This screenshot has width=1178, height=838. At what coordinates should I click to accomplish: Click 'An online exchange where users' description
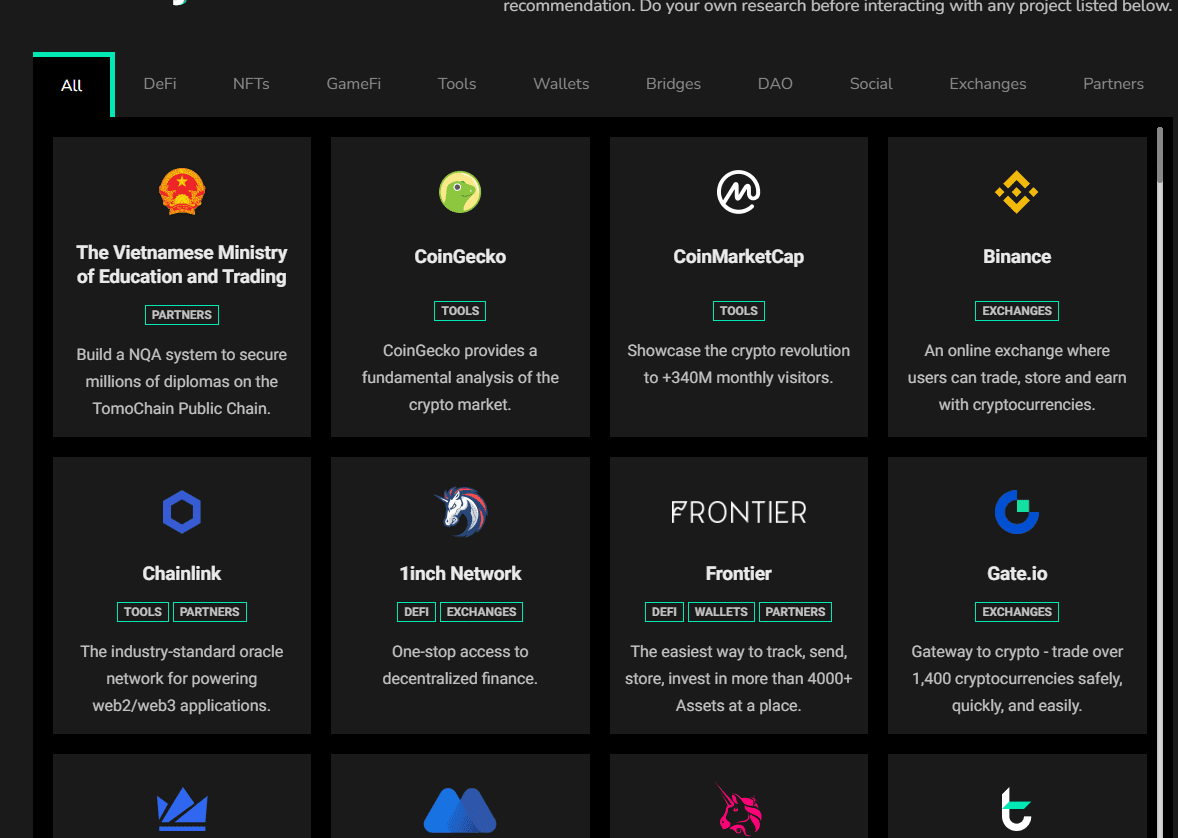point(1016,378)
